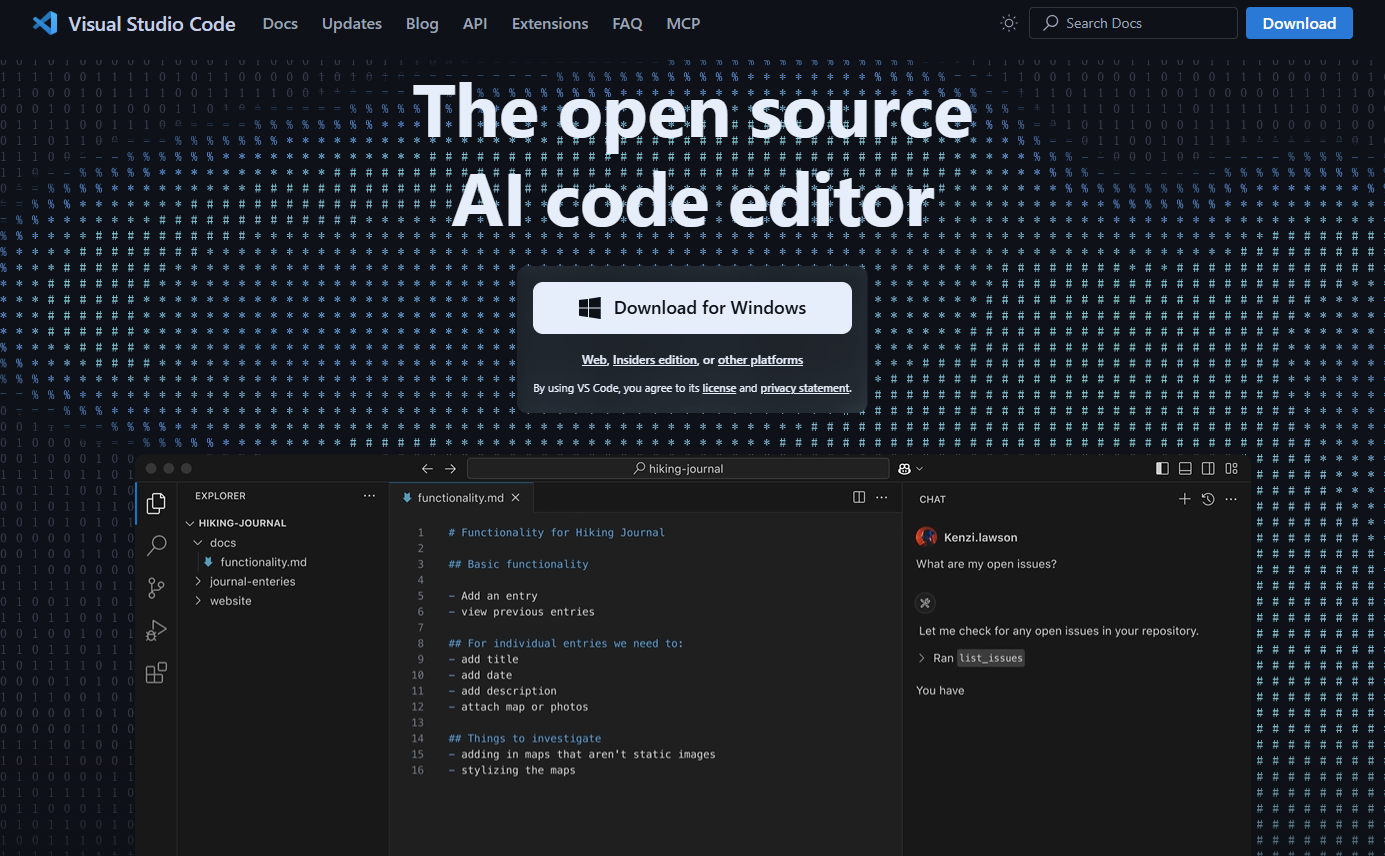
Task: Switch the website color theme with the sun icon
Action: 1008,22
